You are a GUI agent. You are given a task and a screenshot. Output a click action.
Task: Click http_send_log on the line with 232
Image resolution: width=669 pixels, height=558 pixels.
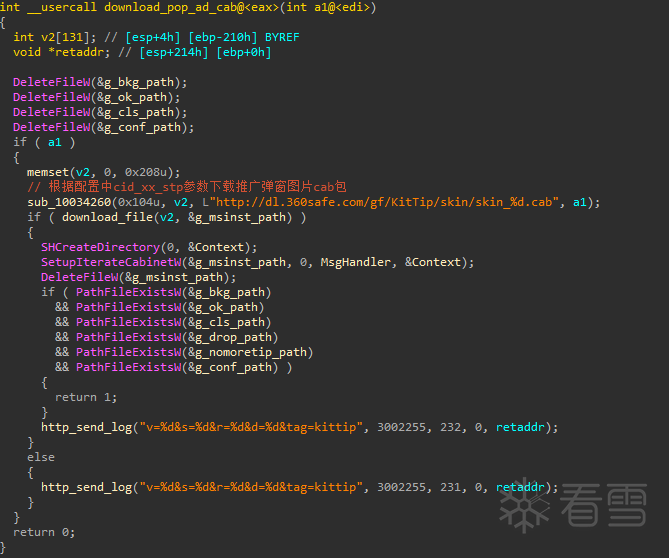[87, 427]
